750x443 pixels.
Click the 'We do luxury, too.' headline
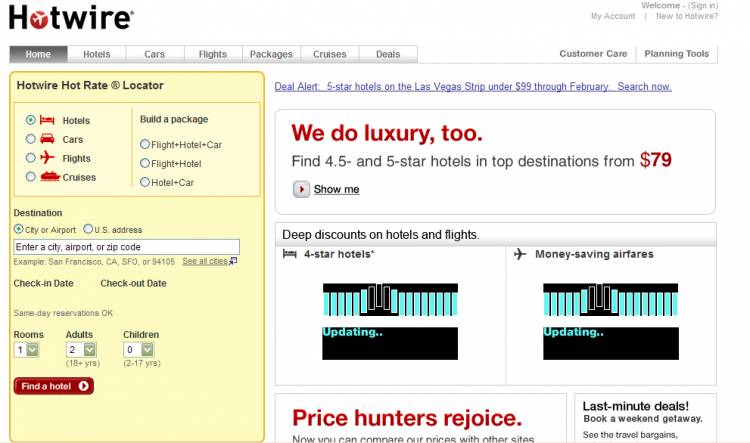(x=387, y=133)
